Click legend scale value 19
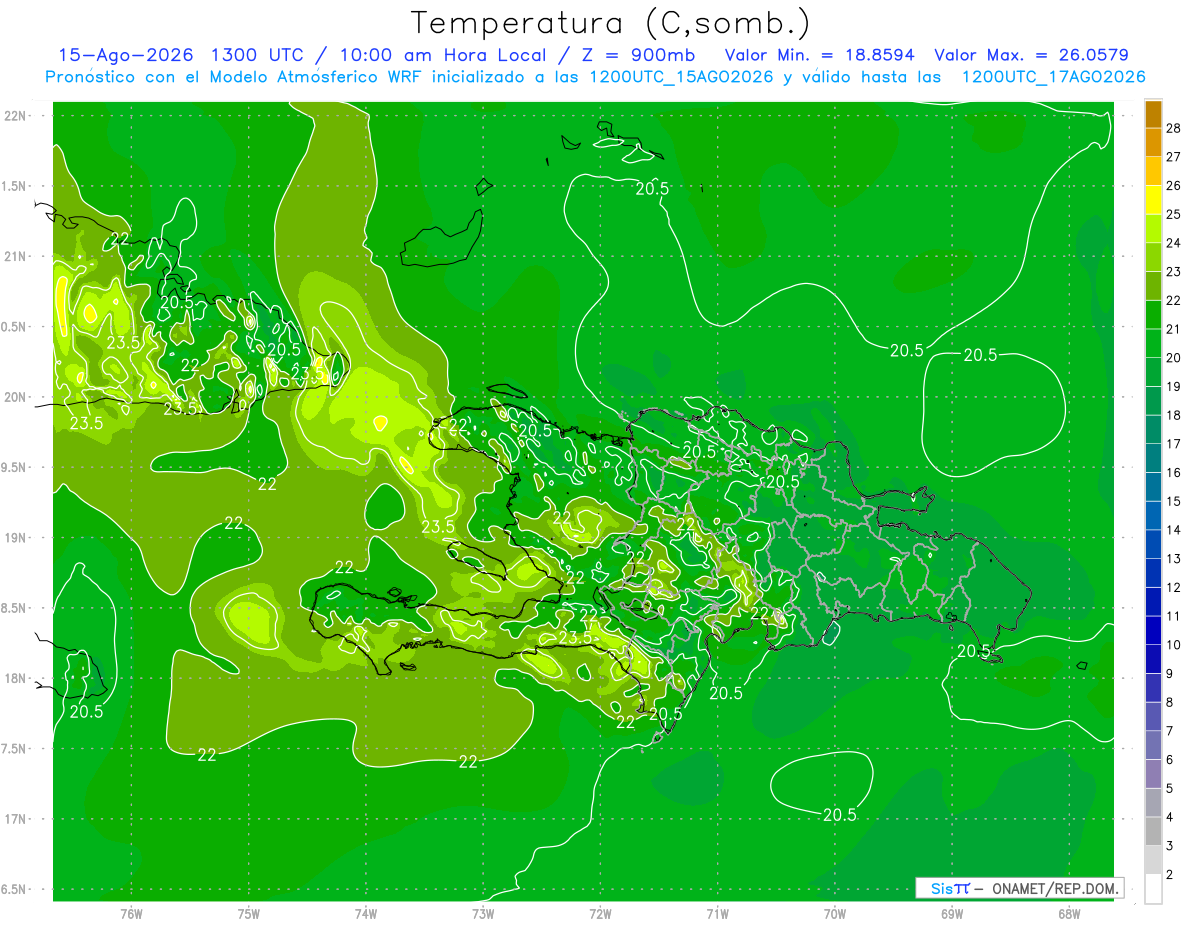This screenshot has height=927, width=1200. pyautogui.click(x=1175, y=386)
